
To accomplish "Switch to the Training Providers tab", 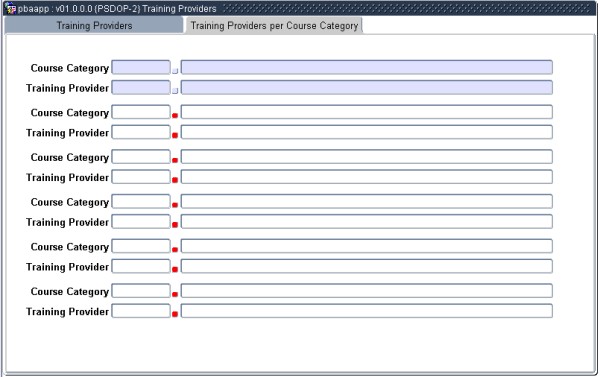I will pos(94,26).
